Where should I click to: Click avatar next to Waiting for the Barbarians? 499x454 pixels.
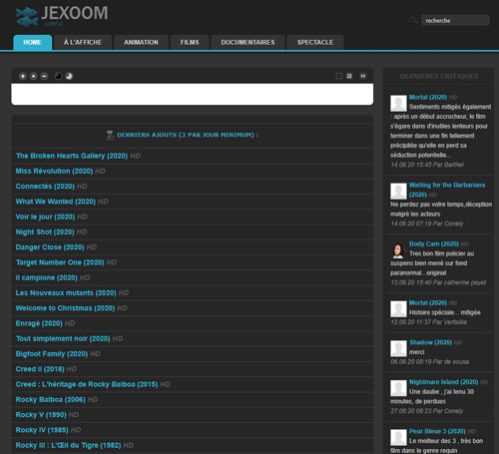pyautogui.click(x=398, y=191)
